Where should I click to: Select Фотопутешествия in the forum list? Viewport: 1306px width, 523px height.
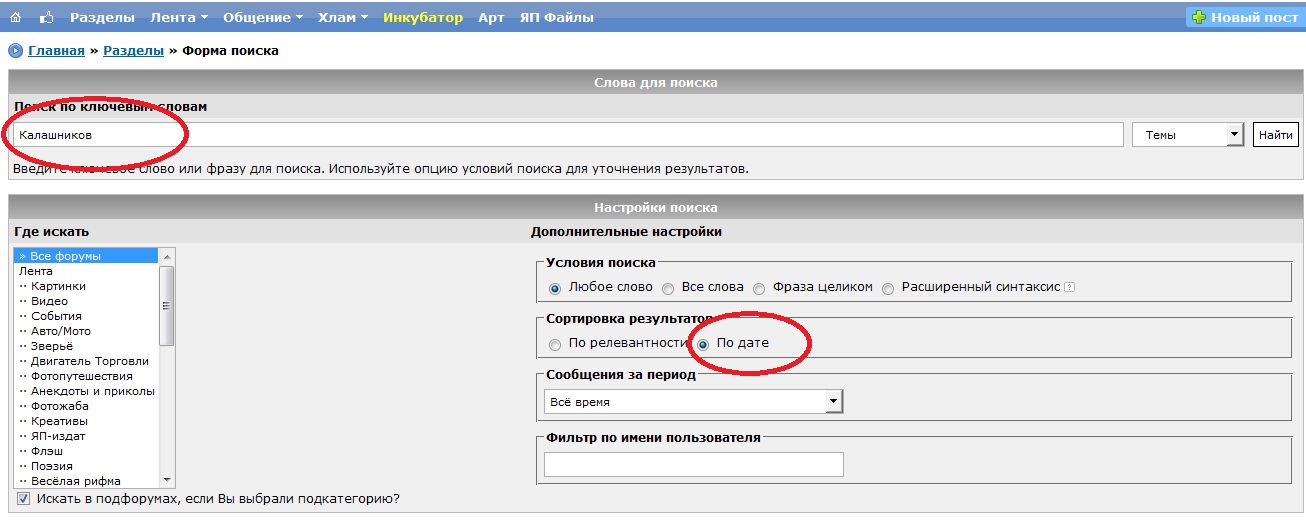coord(87,376)
